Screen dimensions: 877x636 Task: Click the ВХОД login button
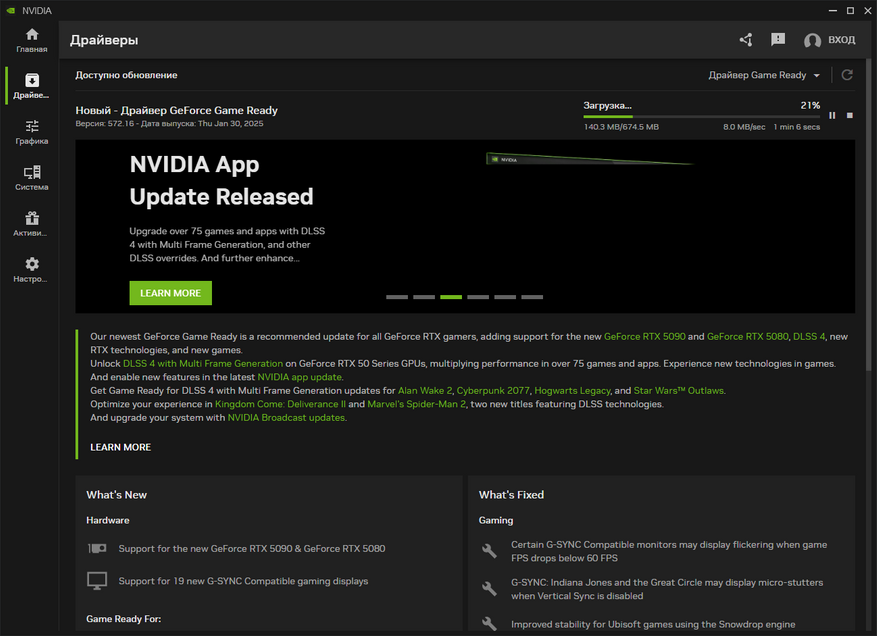841,40
